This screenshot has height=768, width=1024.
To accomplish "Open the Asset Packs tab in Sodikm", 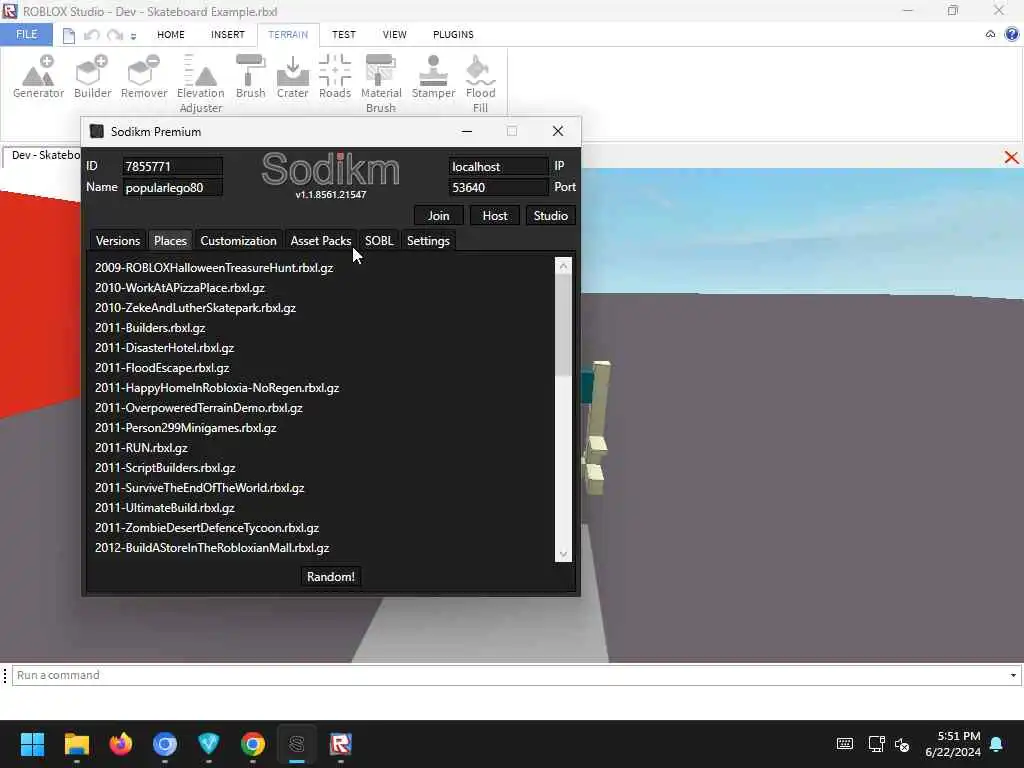I will pos(321,241).
